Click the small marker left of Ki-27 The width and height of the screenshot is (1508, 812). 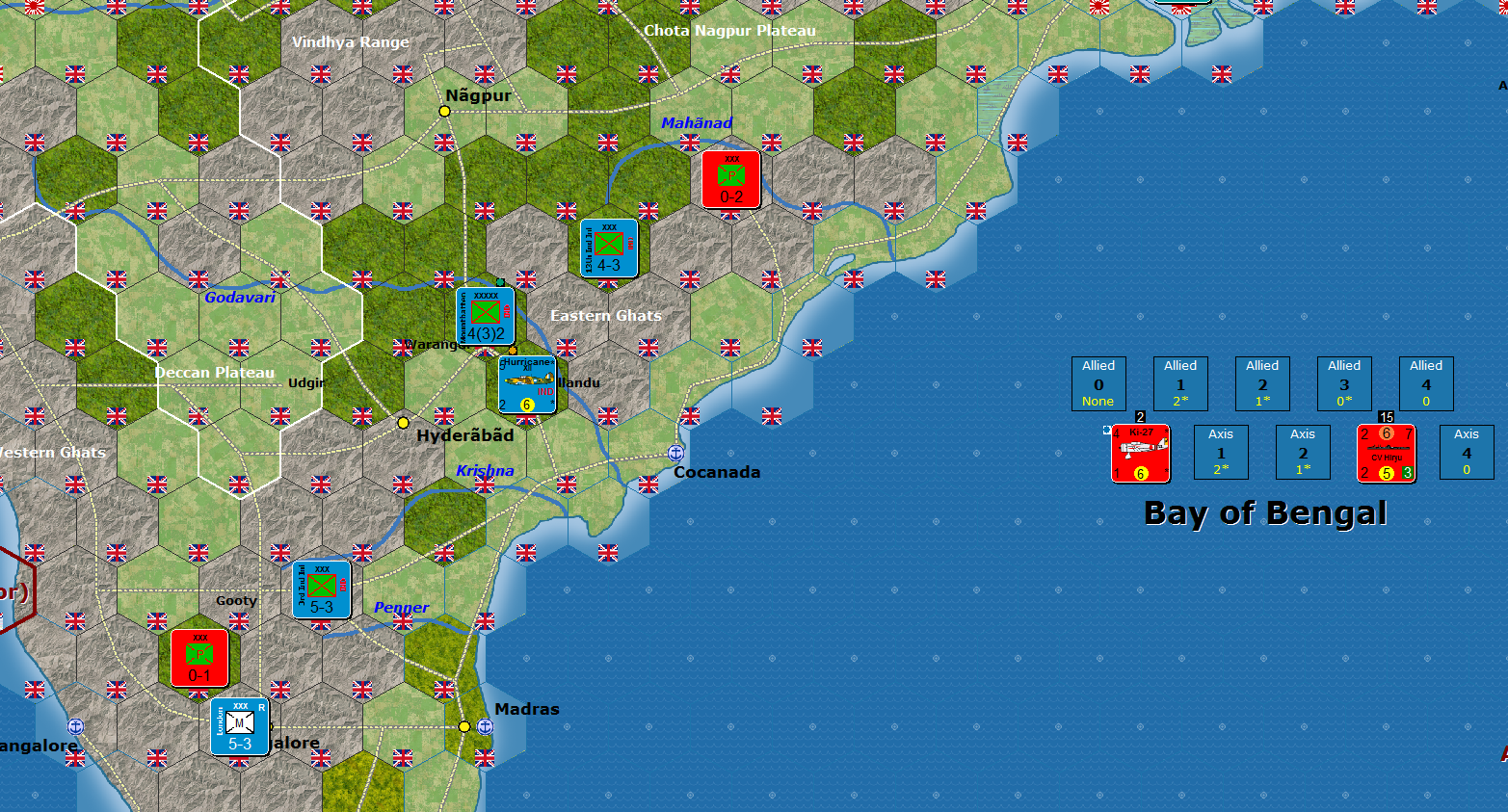click(1107, 431)
